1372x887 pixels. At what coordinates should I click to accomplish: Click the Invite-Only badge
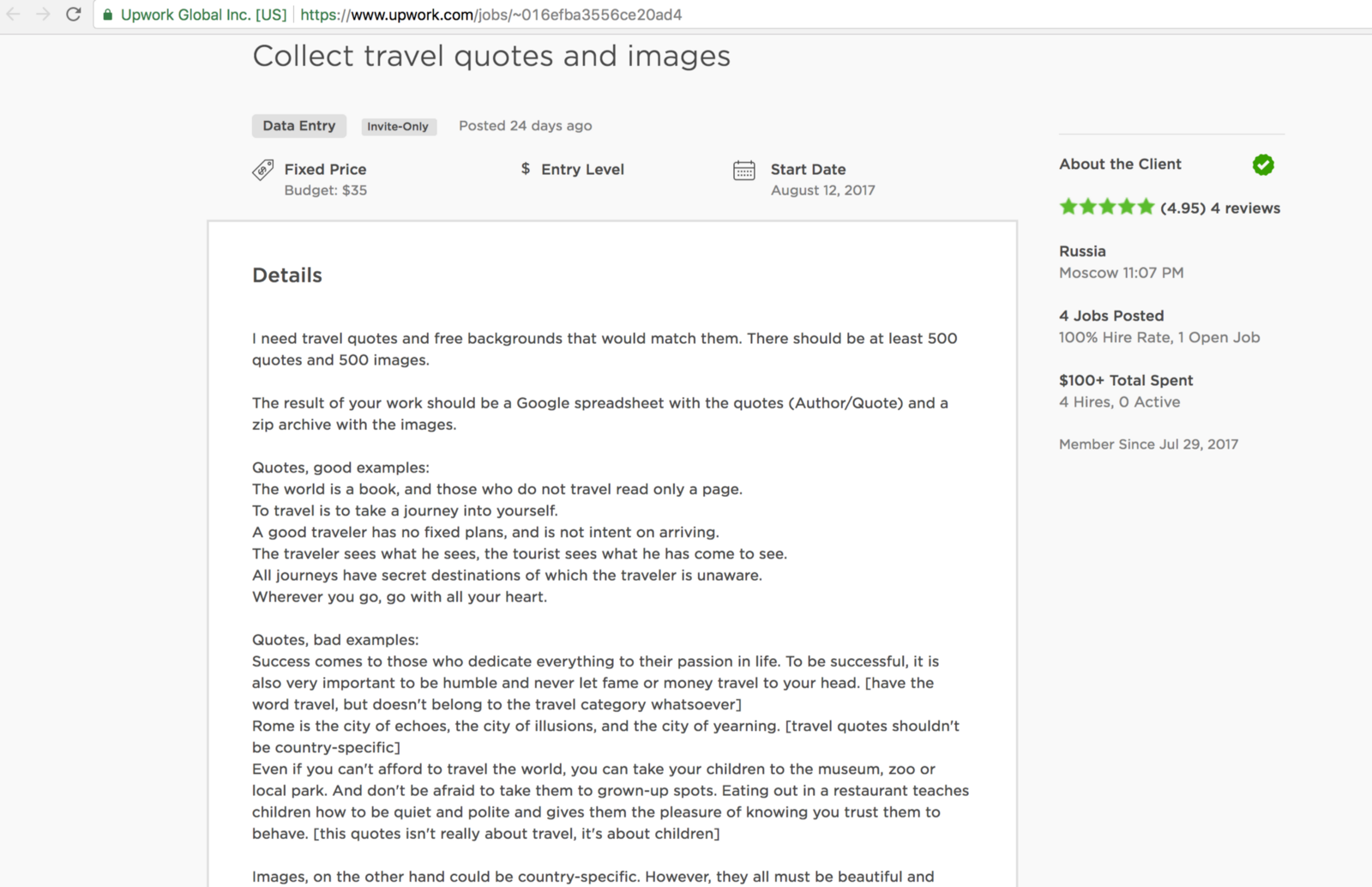pyautogui.click(x=398, y=127)
